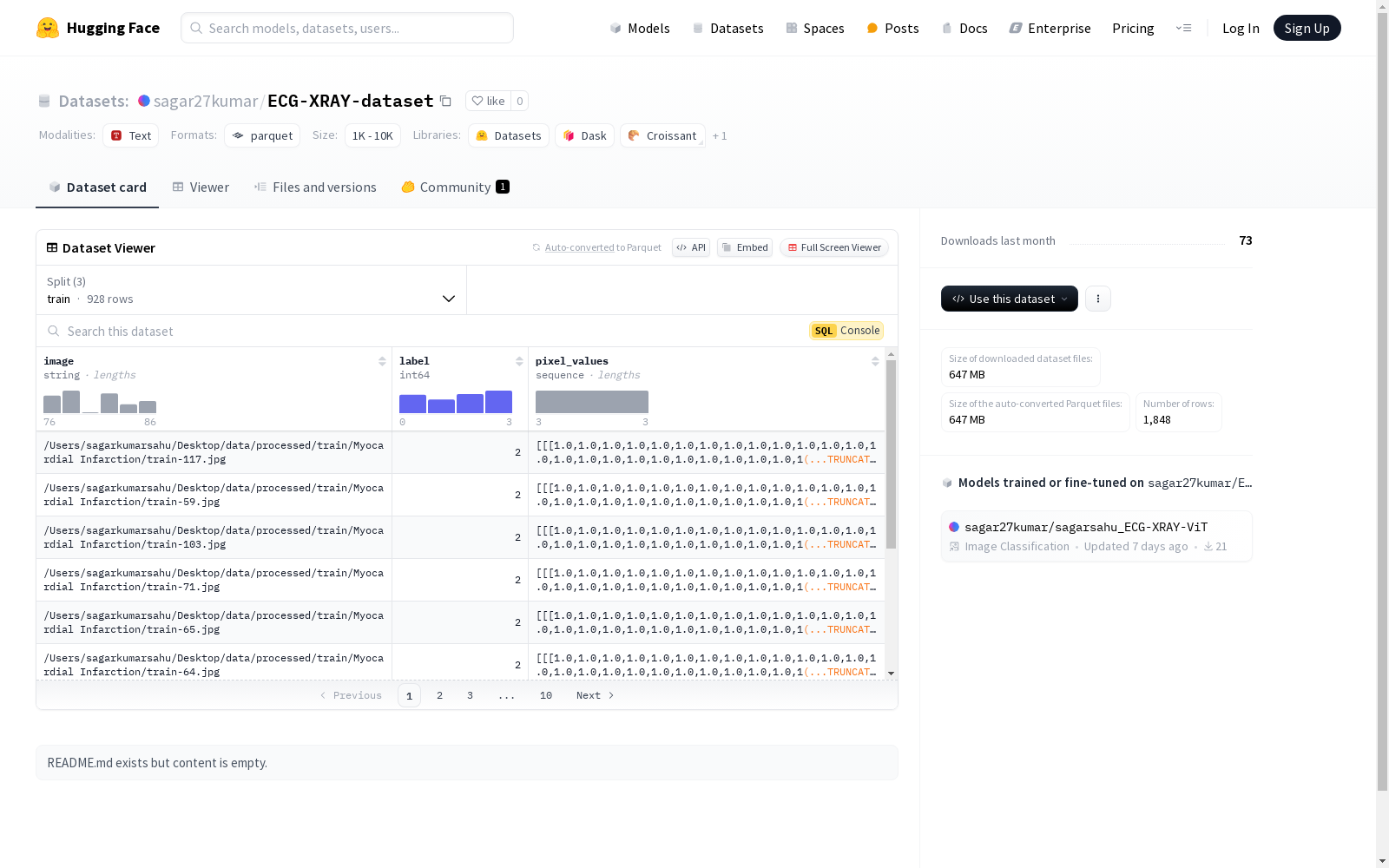The image size is (1389, 868).
Task: Switch to the Viewer tab
Action: (x=201, y=187)
